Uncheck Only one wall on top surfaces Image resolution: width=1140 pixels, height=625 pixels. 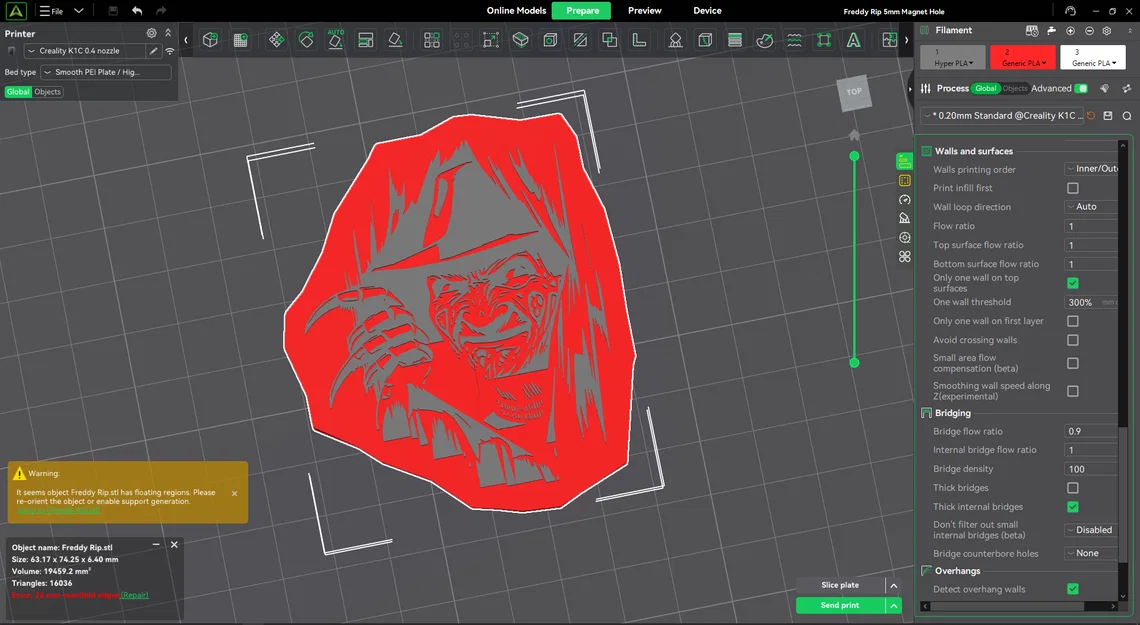1072,283
